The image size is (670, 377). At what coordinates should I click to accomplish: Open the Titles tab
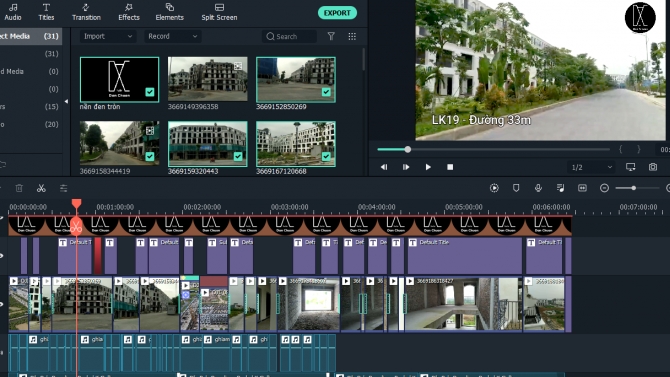[x=46, y=12]
